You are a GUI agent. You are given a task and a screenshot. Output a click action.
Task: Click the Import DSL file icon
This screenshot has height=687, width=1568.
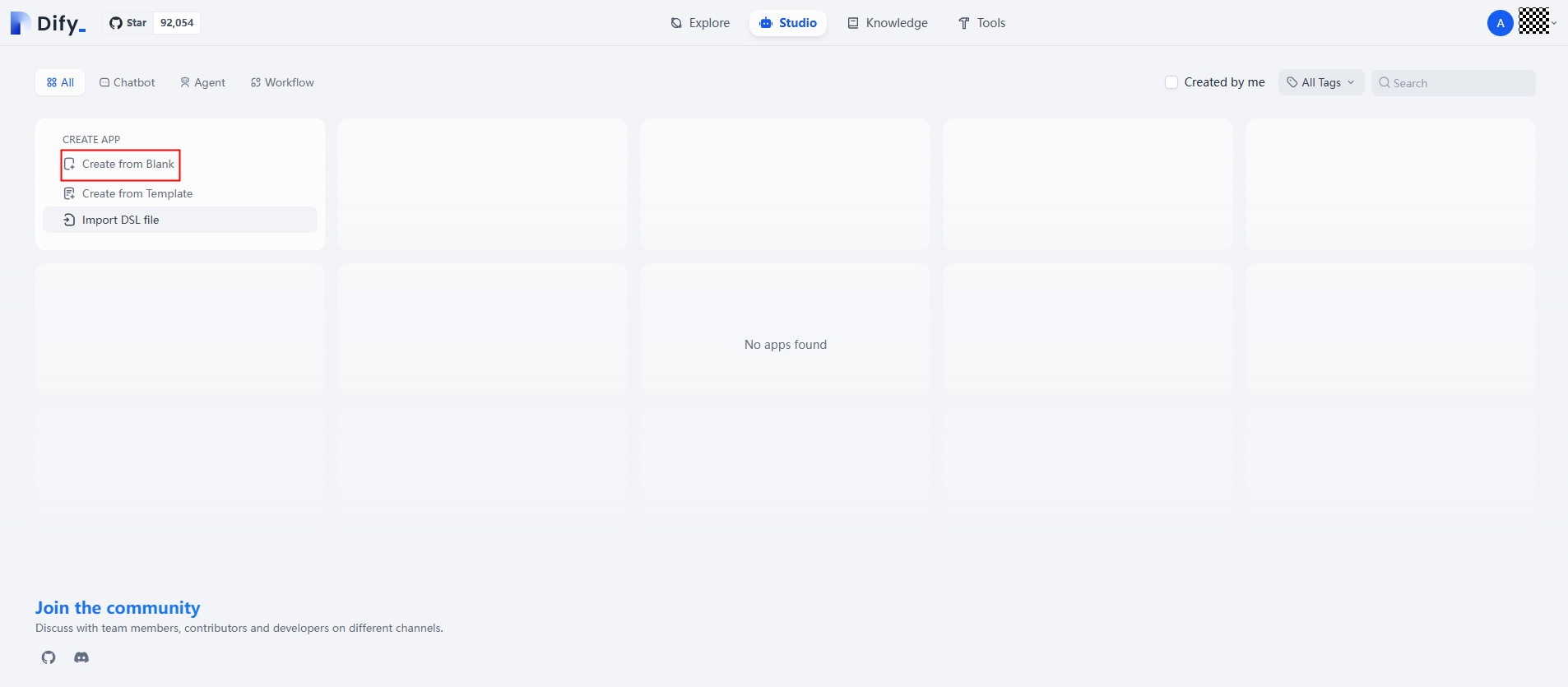pyautogui.click(x=70, y=220)
